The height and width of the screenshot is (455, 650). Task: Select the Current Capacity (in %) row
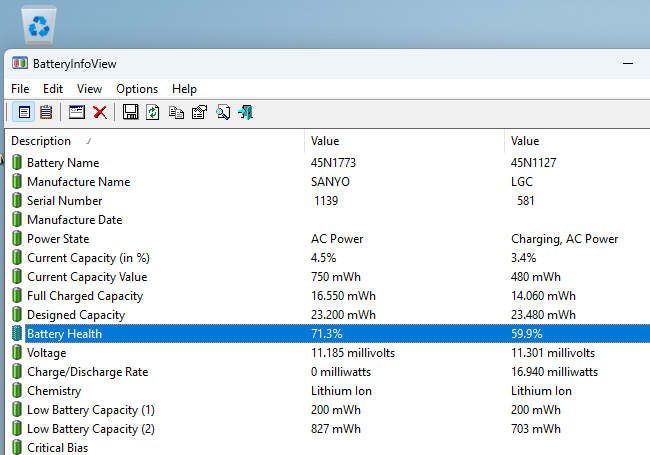click(x=327, y=258)
